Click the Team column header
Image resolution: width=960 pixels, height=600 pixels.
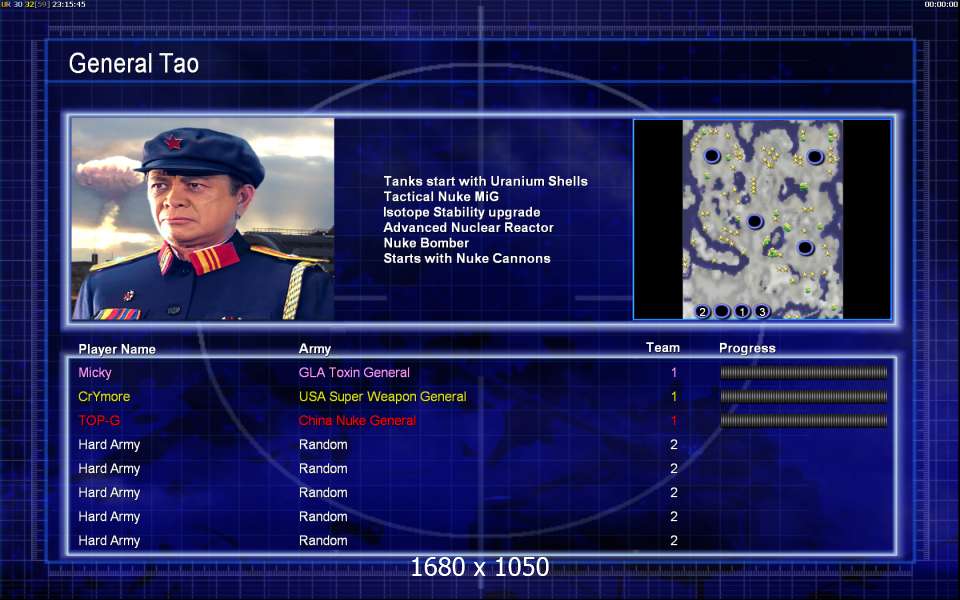click(662, 348)
